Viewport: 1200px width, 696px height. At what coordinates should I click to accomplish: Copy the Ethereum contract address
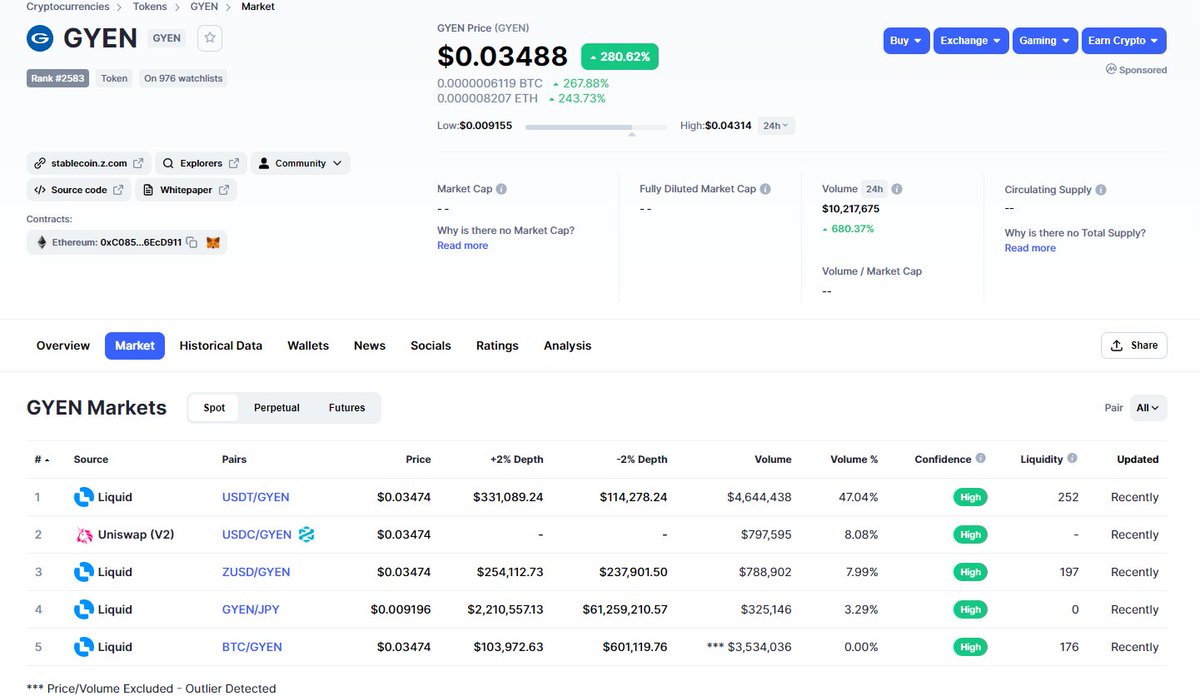pos(191,242)
